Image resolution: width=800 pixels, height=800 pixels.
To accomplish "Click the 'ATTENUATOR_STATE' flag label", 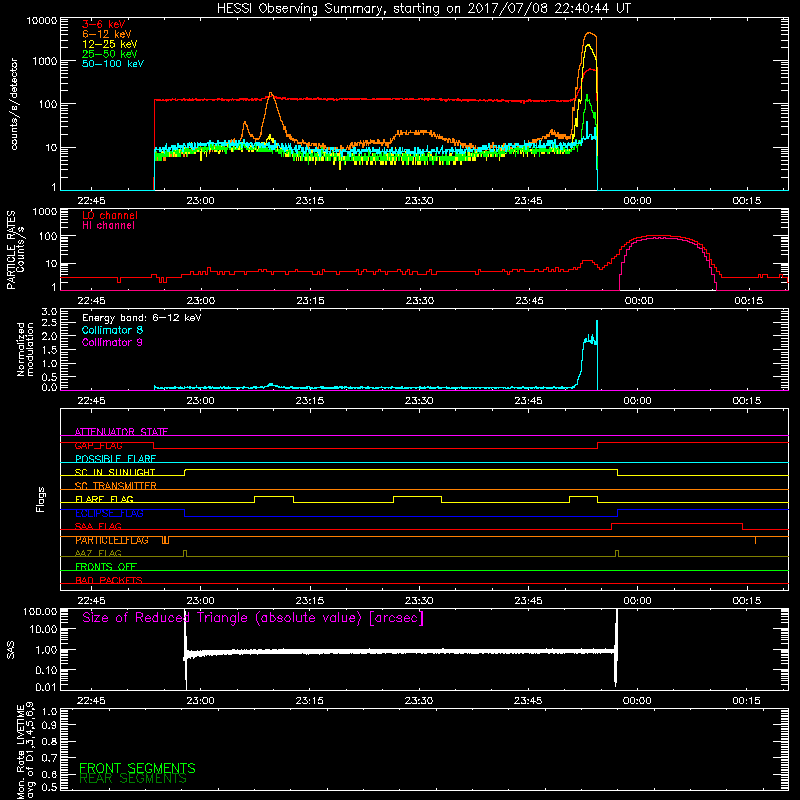I will pyautogui.click(x=121, y=432).
